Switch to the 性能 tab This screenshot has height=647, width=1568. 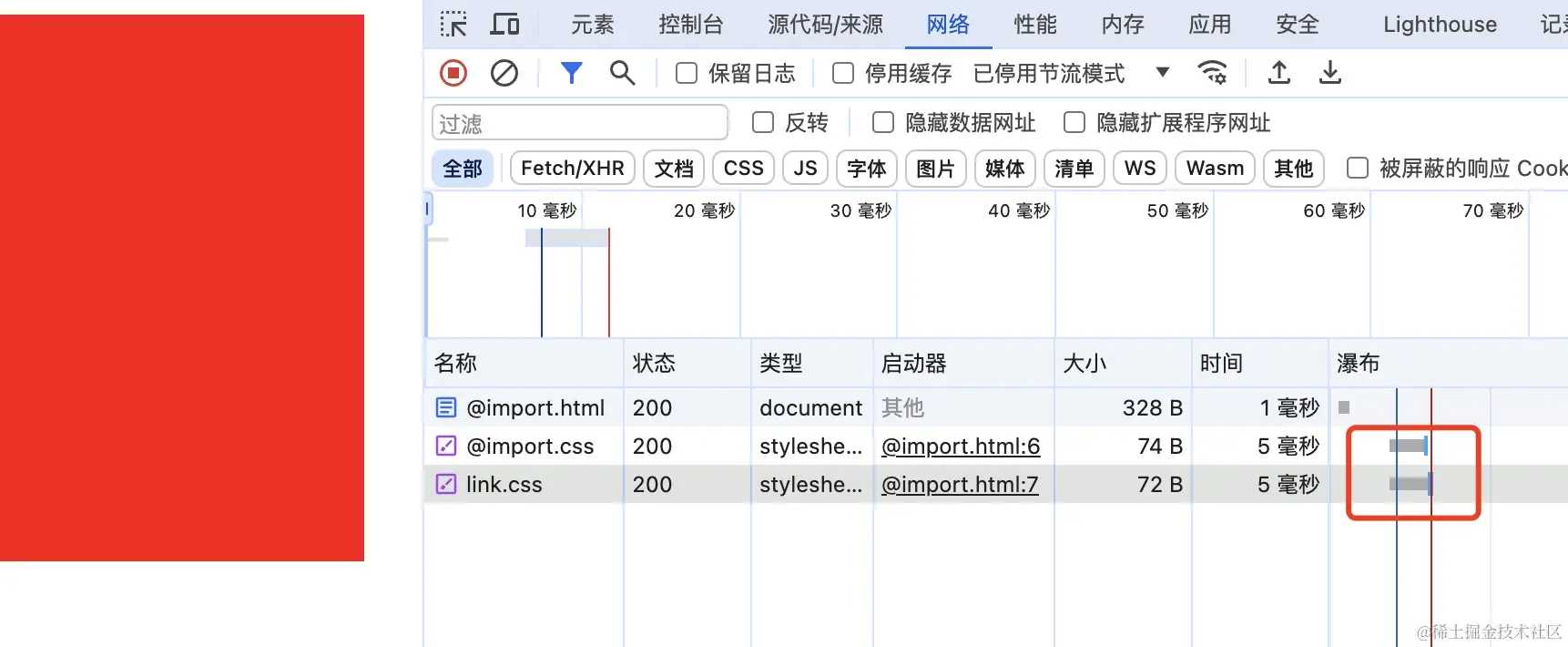1035,25
